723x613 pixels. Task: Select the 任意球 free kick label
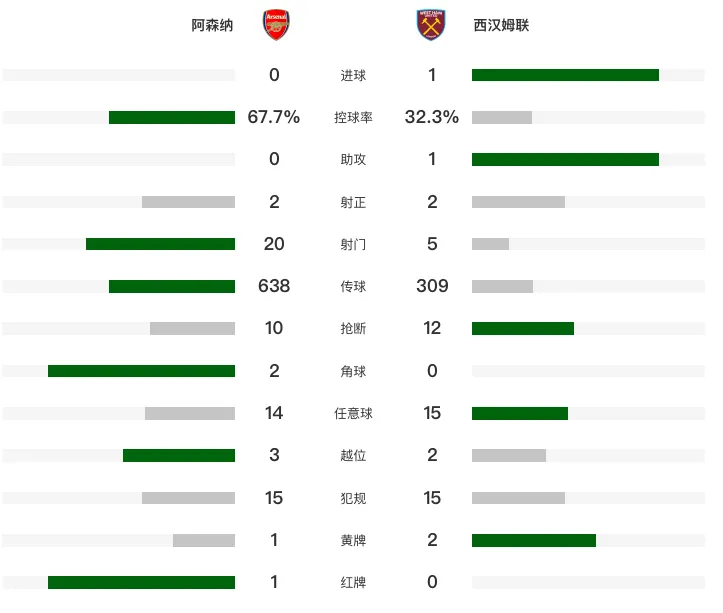coord(353,413)
